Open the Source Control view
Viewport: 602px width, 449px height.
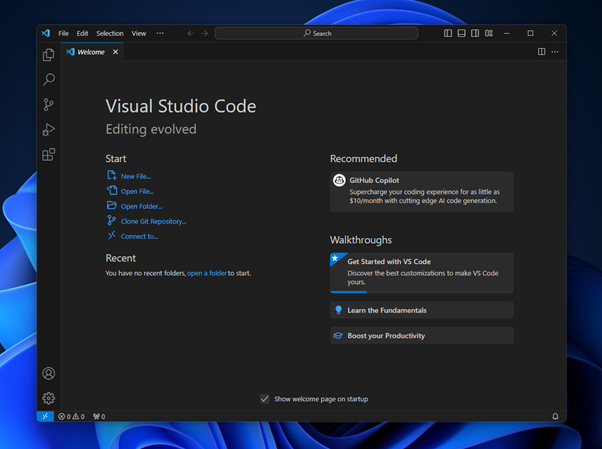tap(48, 105)
